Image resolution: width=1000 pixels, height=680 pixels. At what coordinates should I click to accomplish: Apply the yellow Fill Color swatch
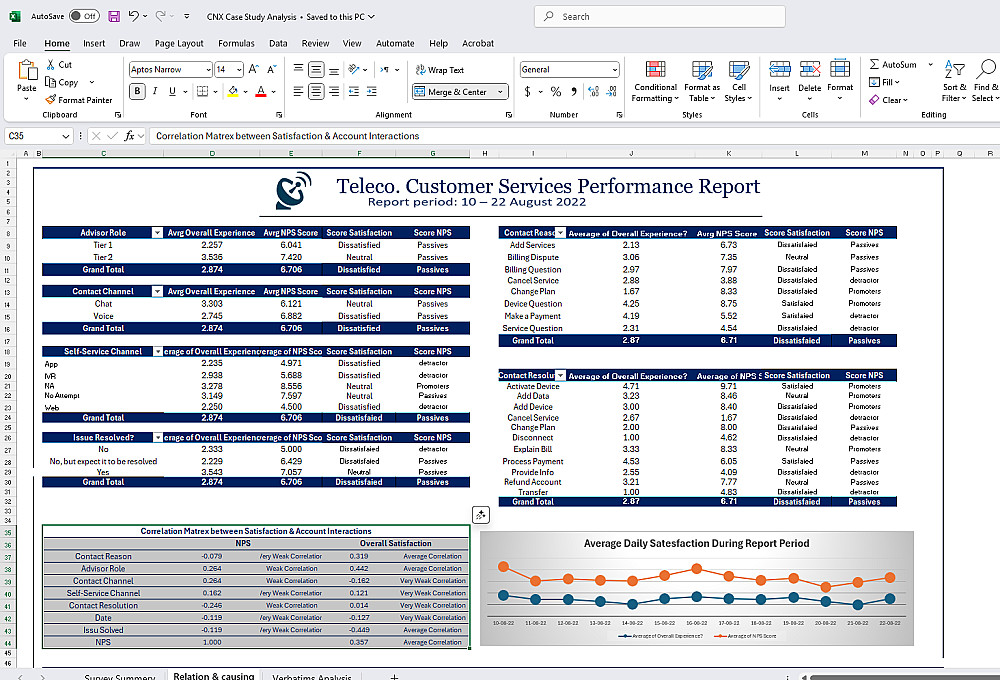click(x=233, y=92)
